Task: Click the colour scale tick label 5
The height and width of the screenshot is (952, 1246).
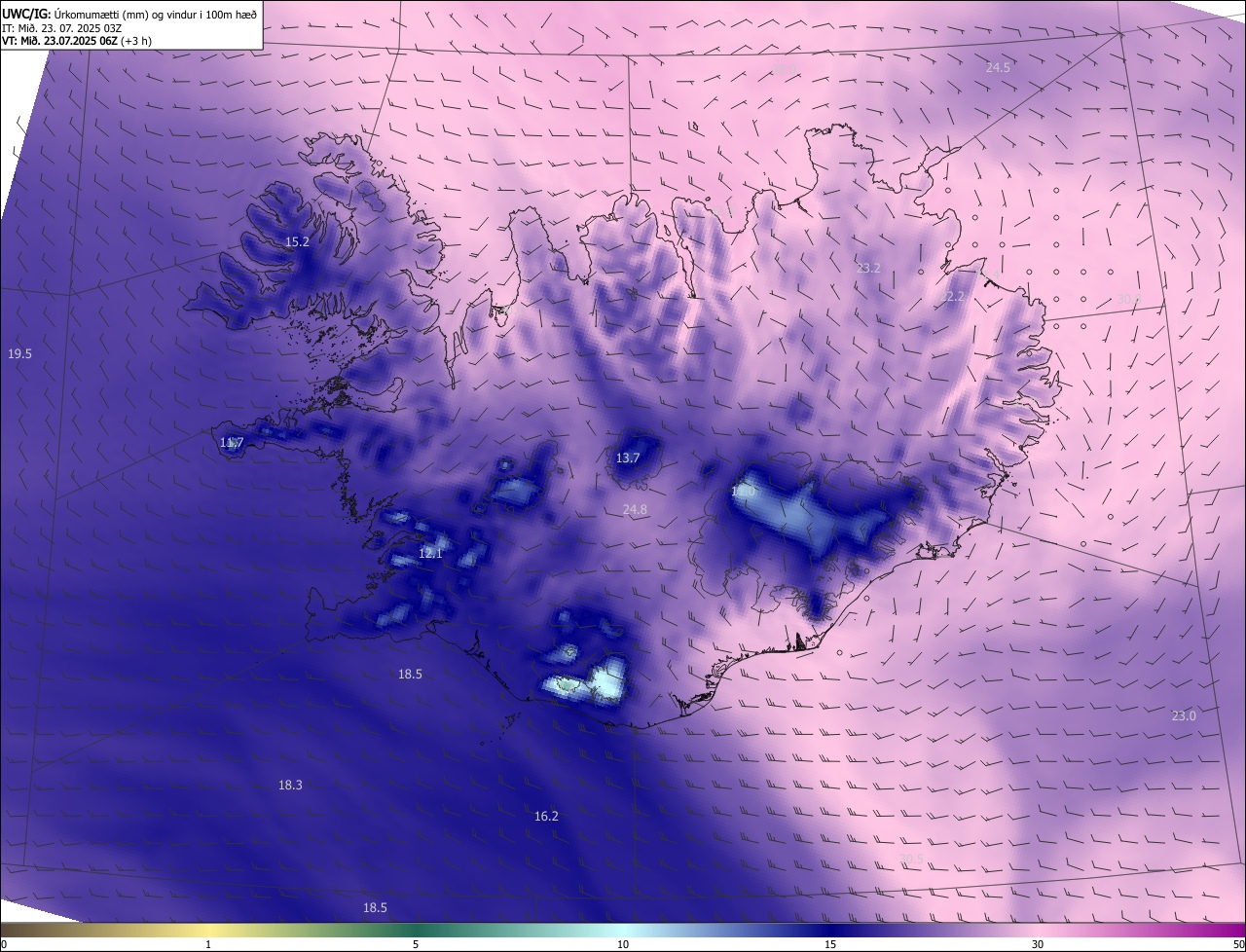Action: pos(416,945)
